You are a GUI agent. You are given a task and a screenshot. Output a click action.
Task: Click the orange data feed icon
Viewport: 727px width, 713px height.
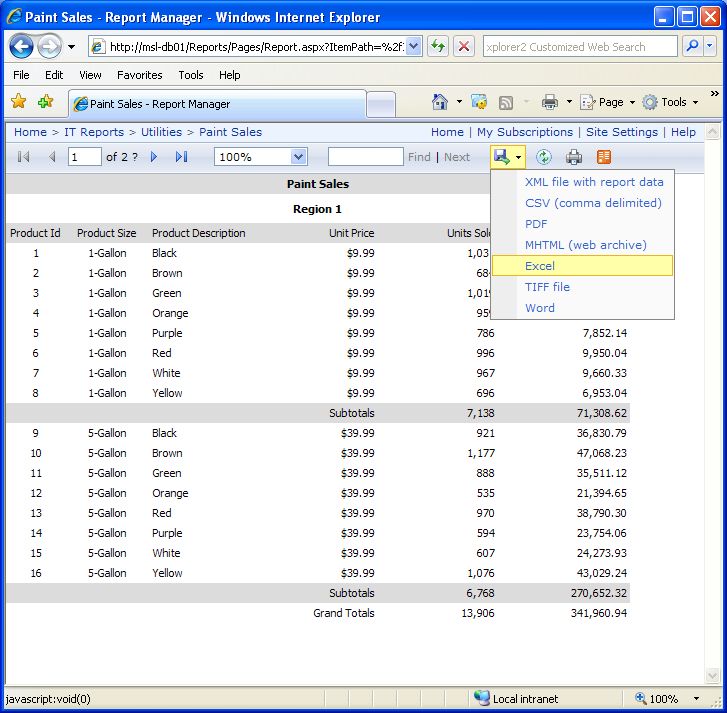point(604,157)
